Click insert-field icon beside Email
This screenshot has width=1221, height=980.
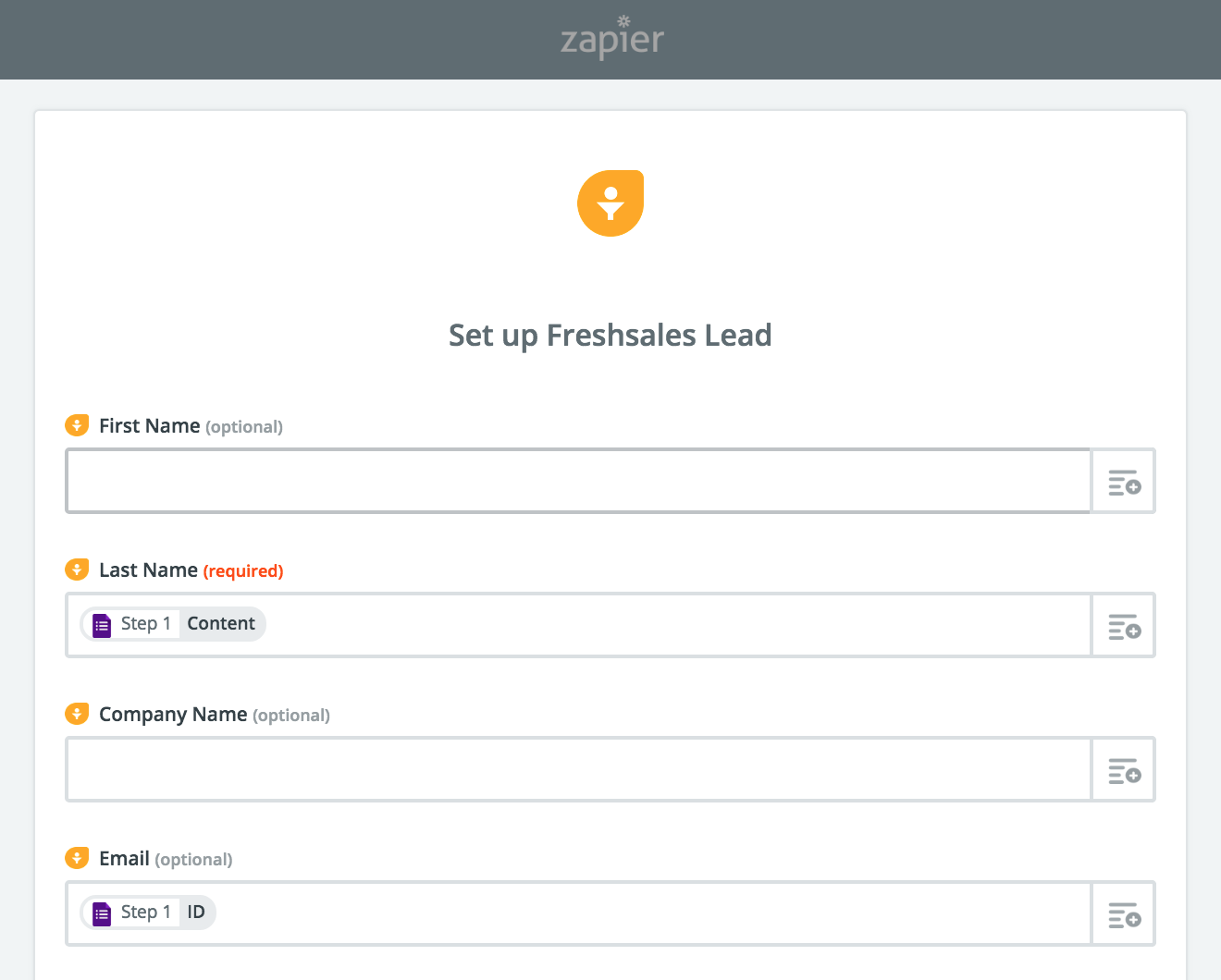[x=1124, y=914]
